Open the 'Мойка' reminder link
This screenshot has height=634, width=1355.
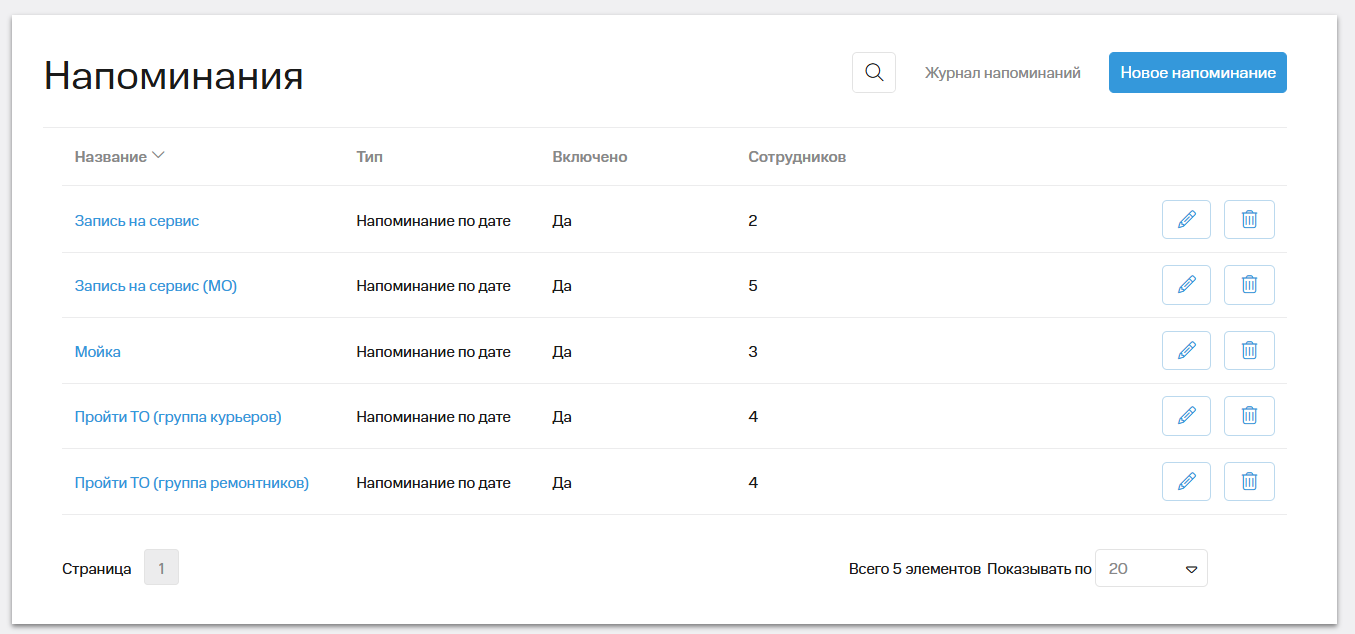(98, 352)
